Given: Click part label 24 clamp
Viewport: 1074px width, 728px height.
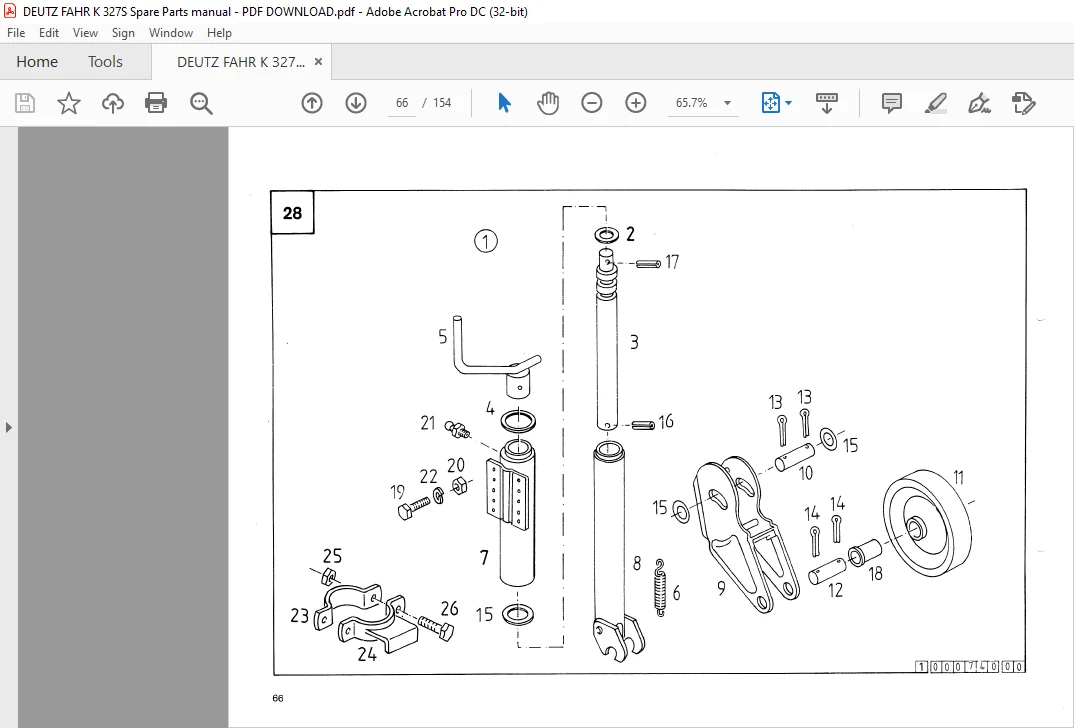Looking at the screenshot, I should [367, 655].
